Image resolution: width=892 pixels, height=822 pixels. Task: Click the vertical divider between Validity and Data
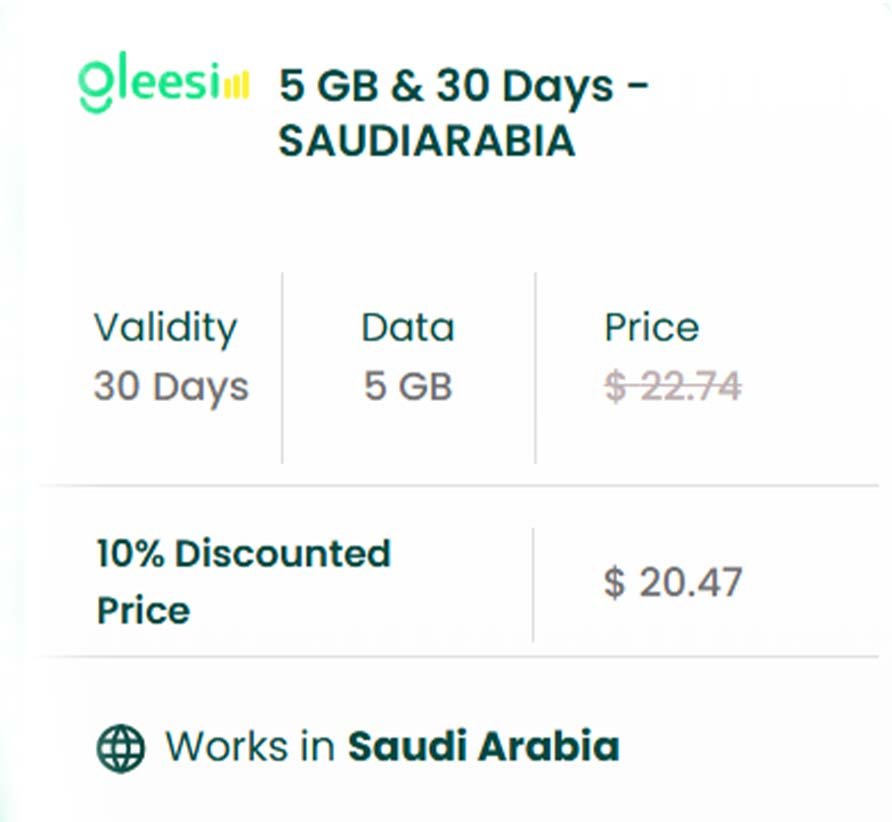coord(282,368)
